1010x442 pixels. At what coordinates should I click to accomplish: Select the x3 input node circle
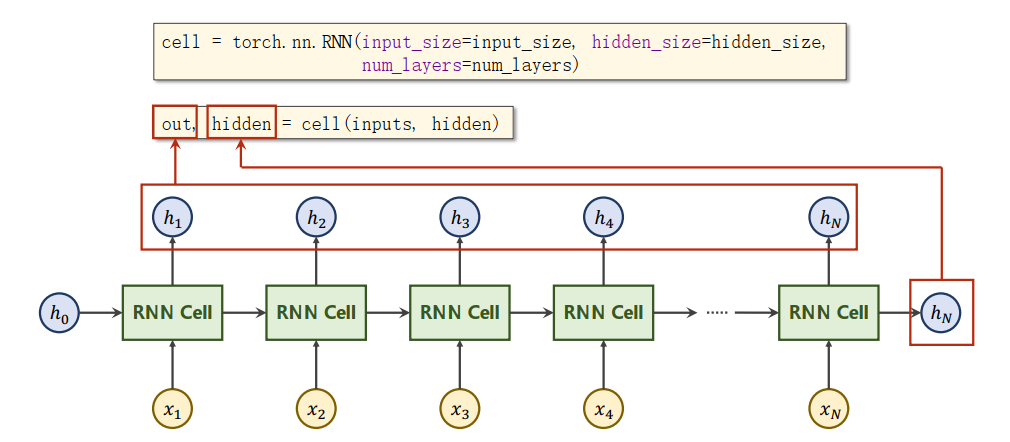pyautogui.click(x=460, y=409)
